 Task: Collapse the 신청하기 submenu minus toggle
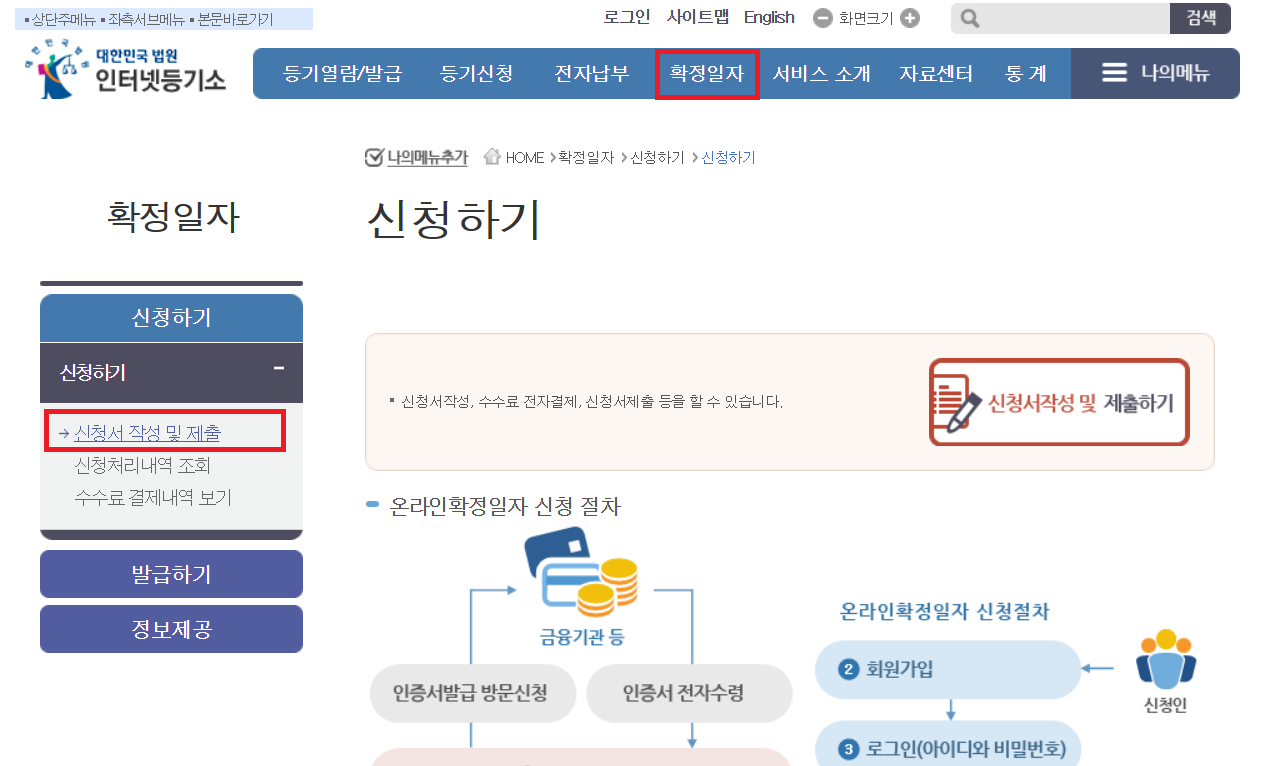pos(279,369)
